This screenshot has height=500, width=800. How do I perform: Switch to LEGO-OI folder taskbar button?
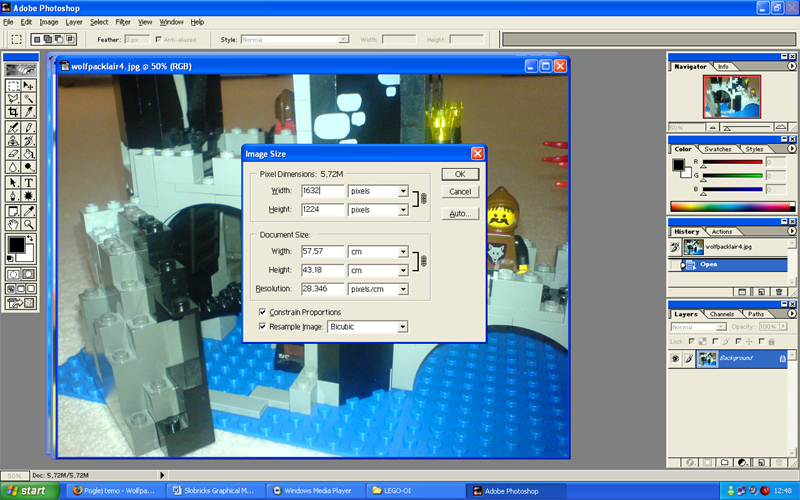coord(416,491)
